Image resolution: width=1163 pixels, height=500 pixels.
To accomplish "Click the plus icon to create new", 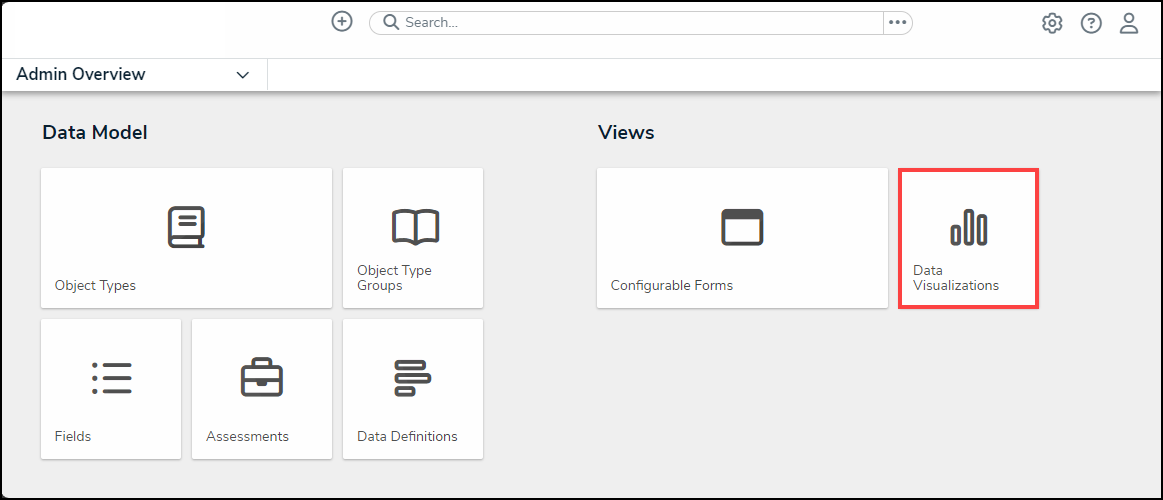I will pos(342,22).
